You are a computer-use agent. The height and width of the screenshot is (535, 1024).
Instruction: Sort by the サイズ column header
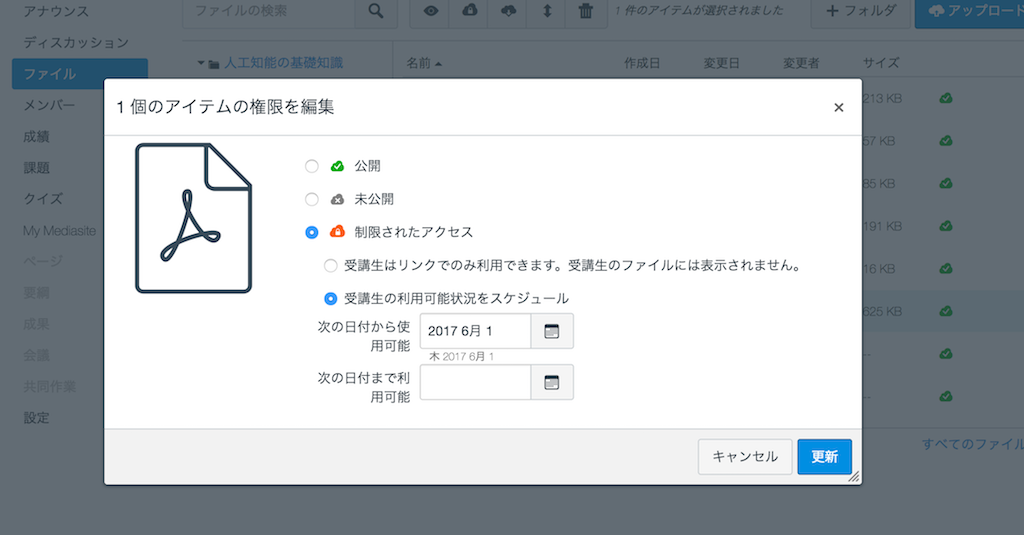pyautogui.click(x=881, y=63)
